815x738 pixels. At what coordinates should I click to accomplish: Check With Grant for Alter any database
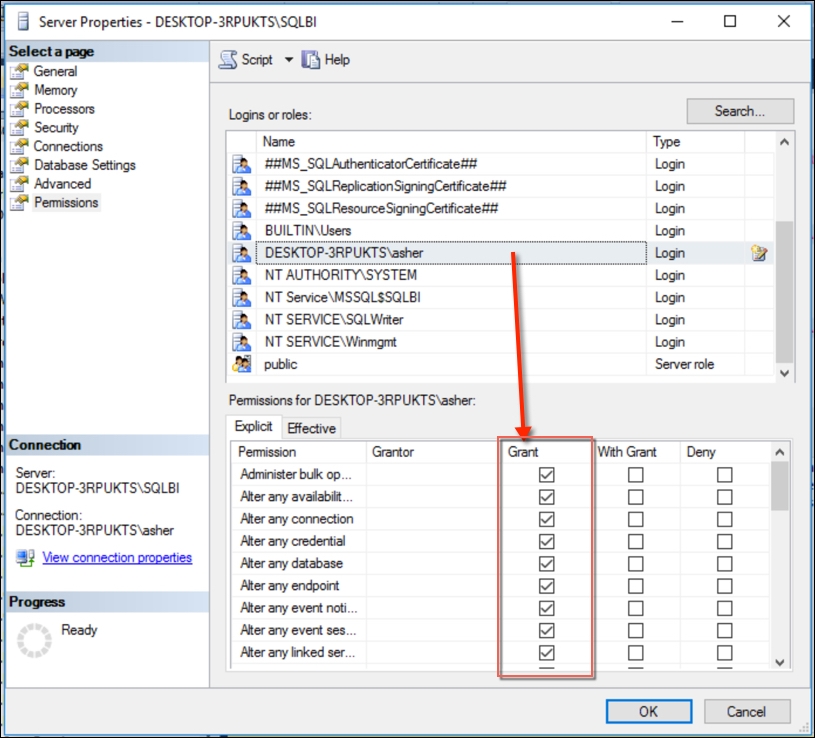click(635, 563)
